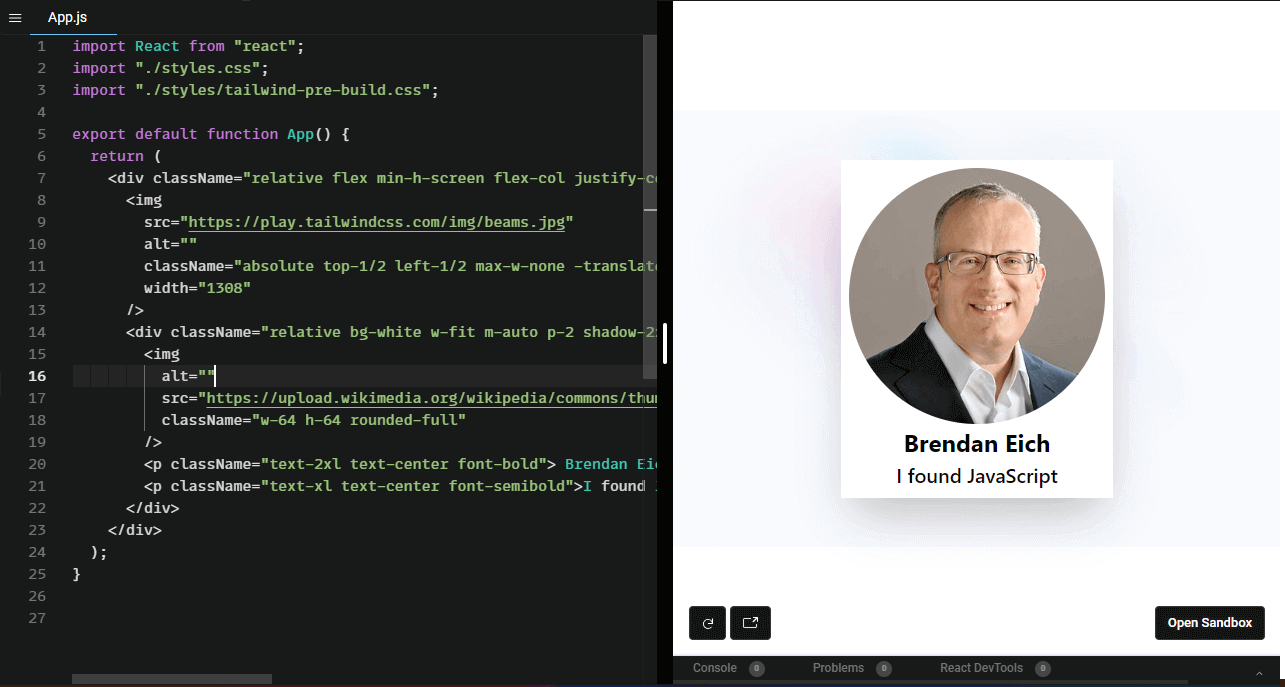Click the 'absolute top-1/2 left-1/2' className line
Screen dimensions: 1285x687
tap(400, 266)
